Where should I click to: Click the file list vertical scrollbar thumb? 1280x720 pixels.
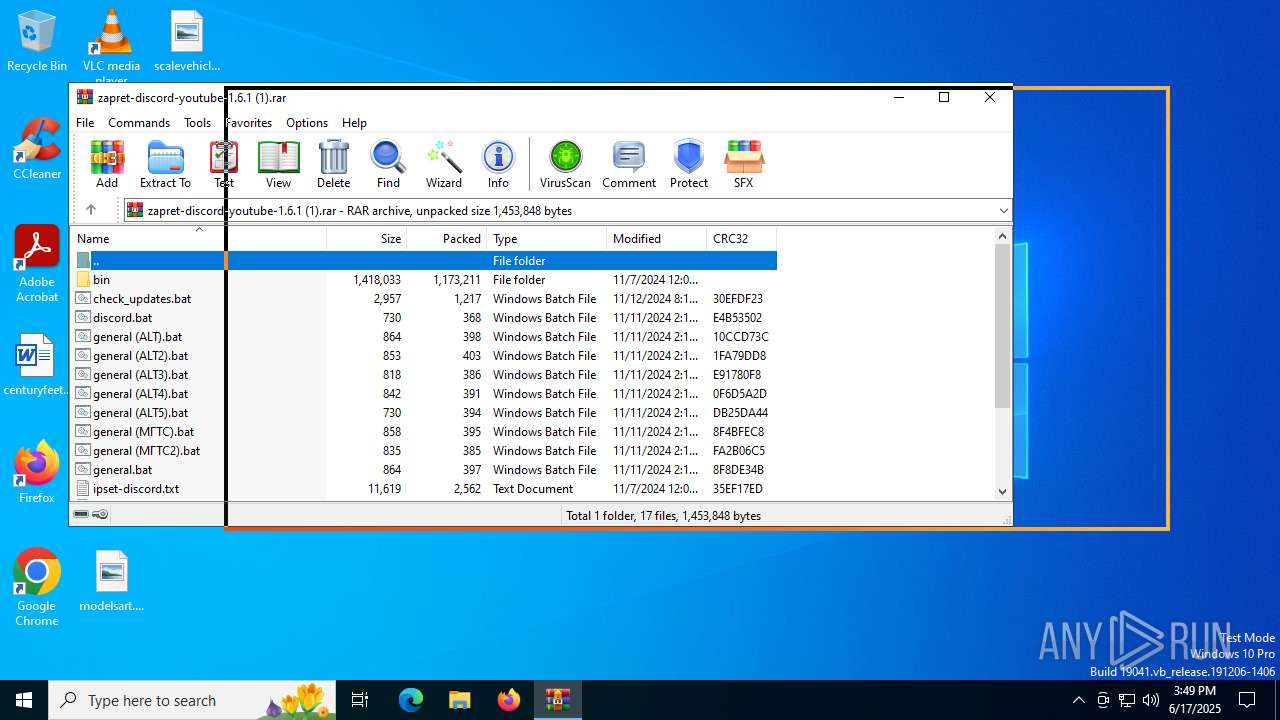1003,326
